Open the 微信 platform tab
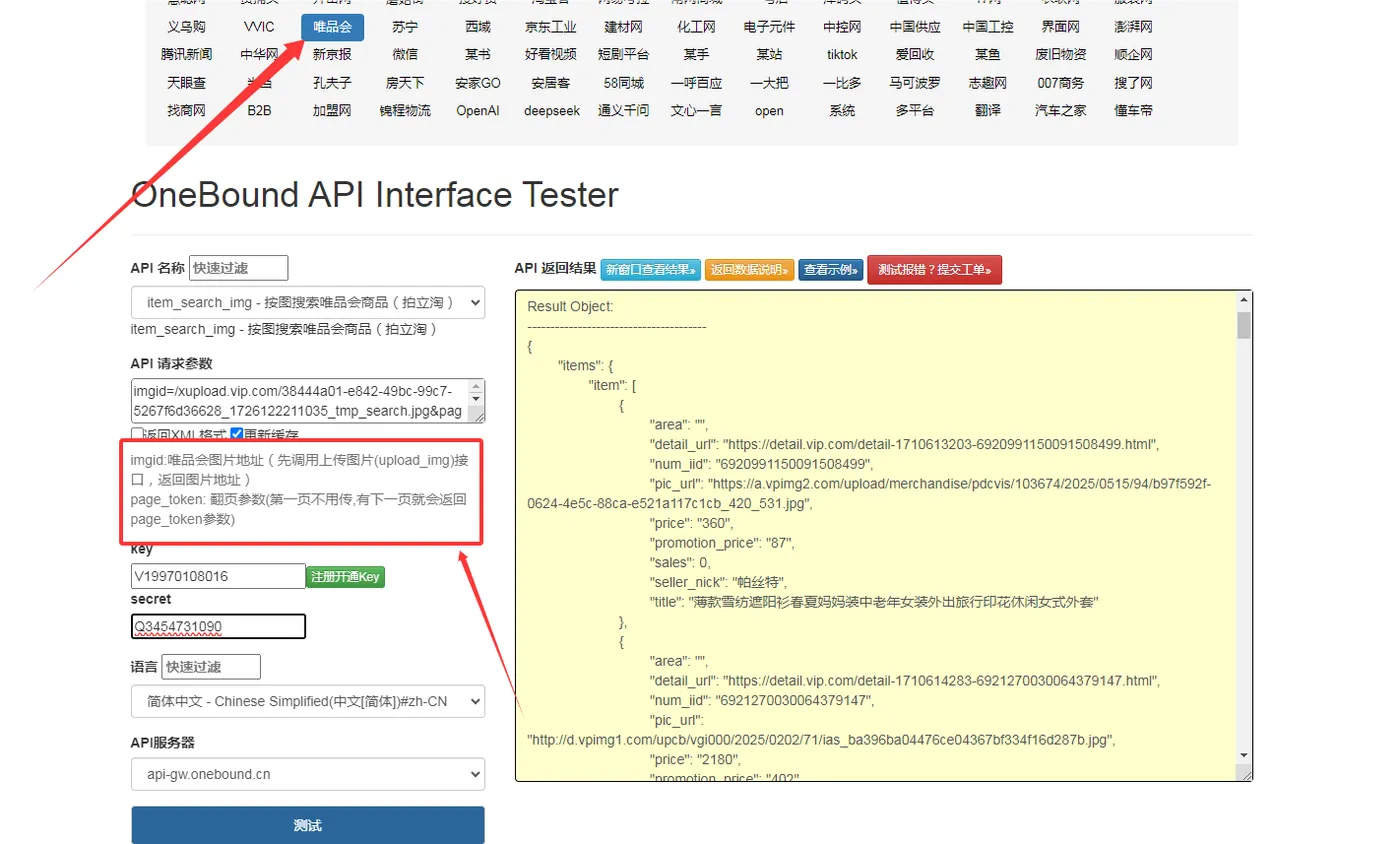 405,55
